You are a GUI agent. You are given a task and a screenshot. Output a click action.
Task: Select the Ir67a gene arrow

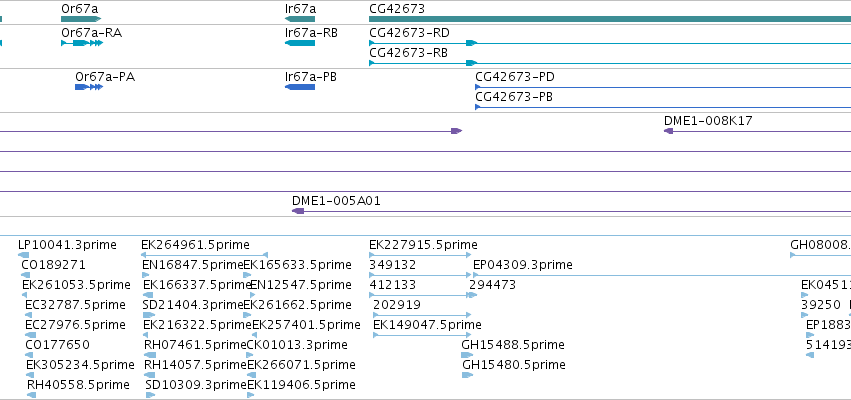pyautogui.click(x=300, y=19)
